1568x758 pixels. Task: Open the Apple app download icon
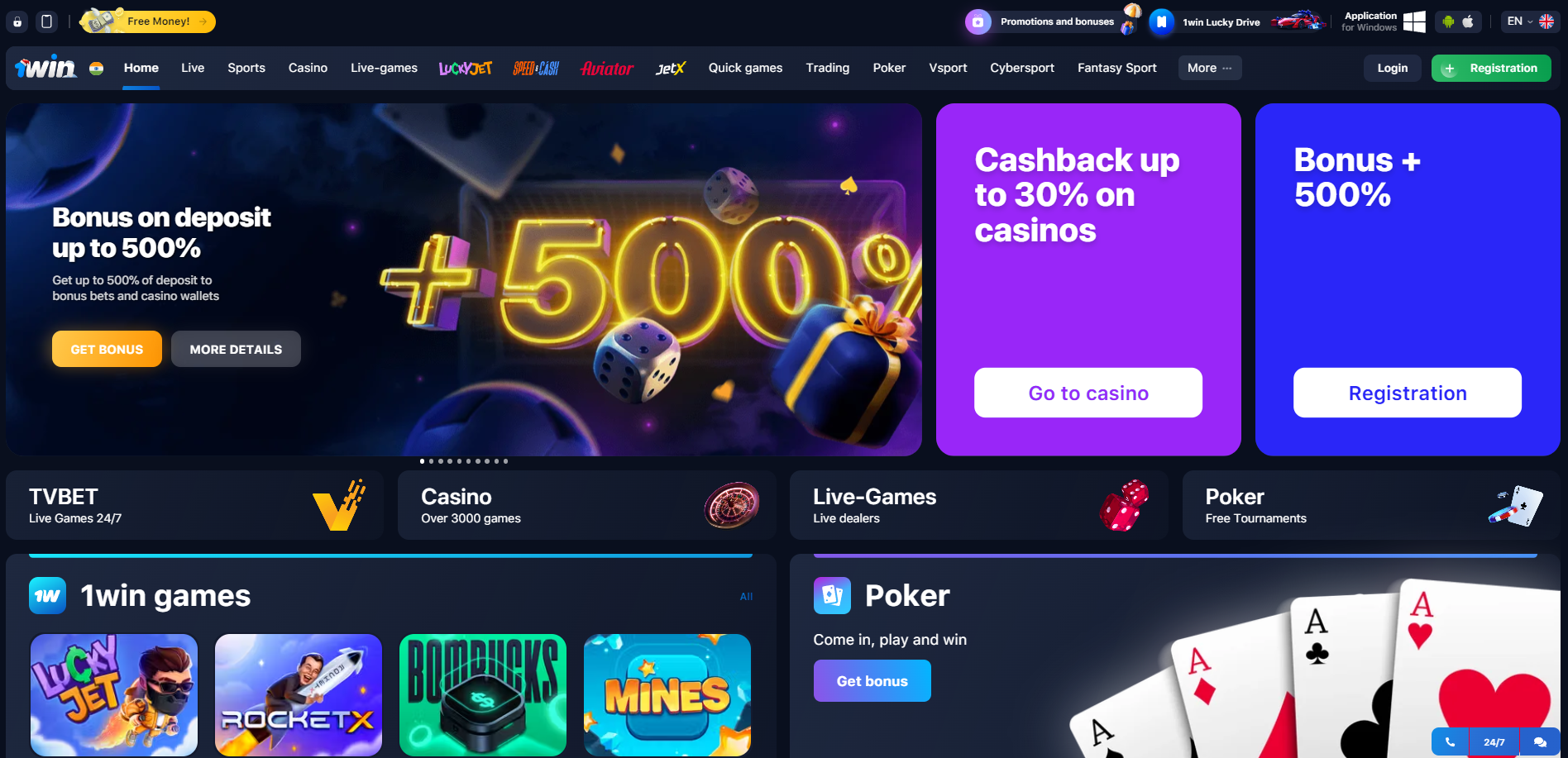point(1468,21)
